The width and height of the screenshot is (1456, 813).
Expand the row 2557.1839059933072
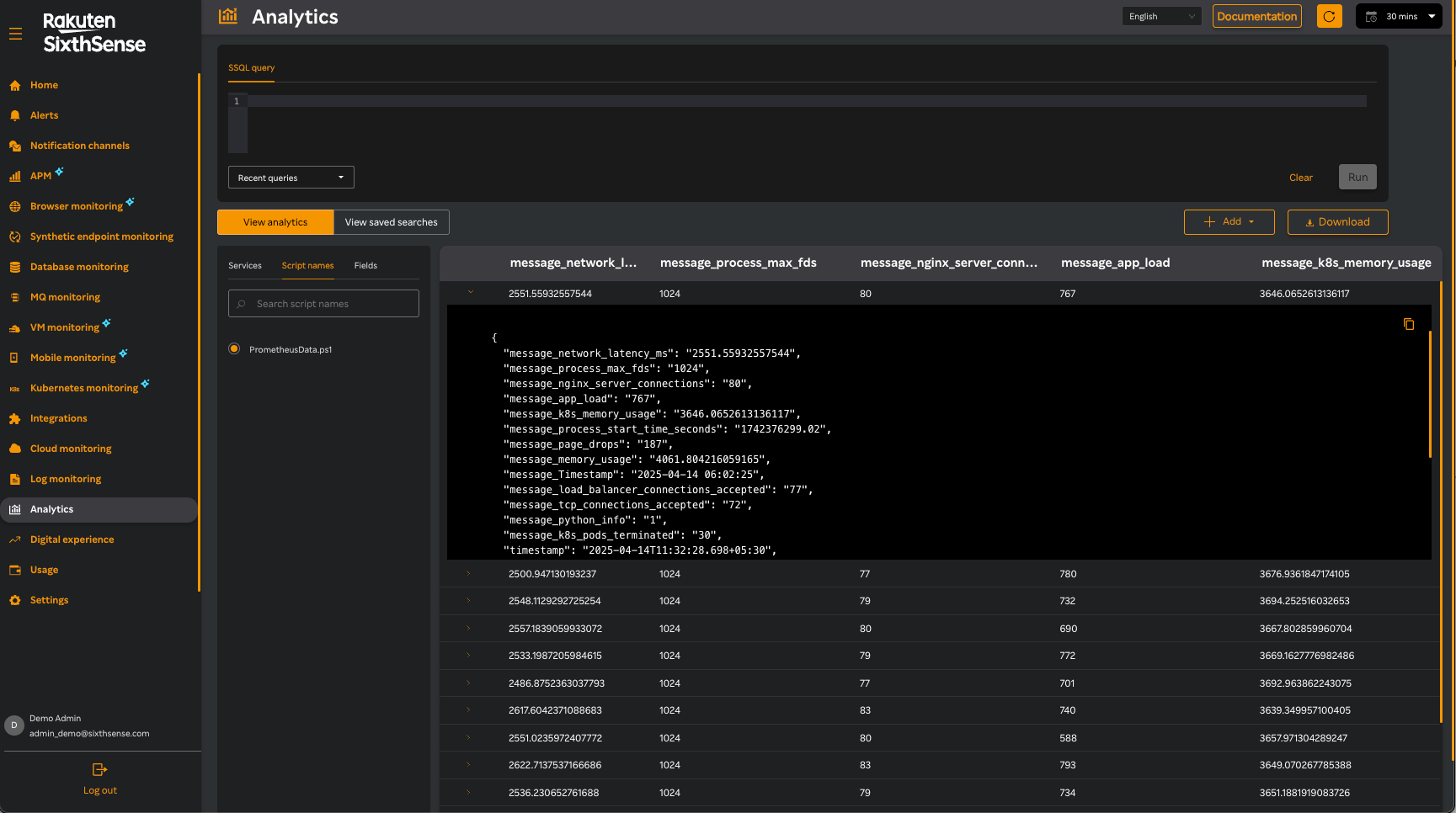pyautogui.click(x=469, y=628)
